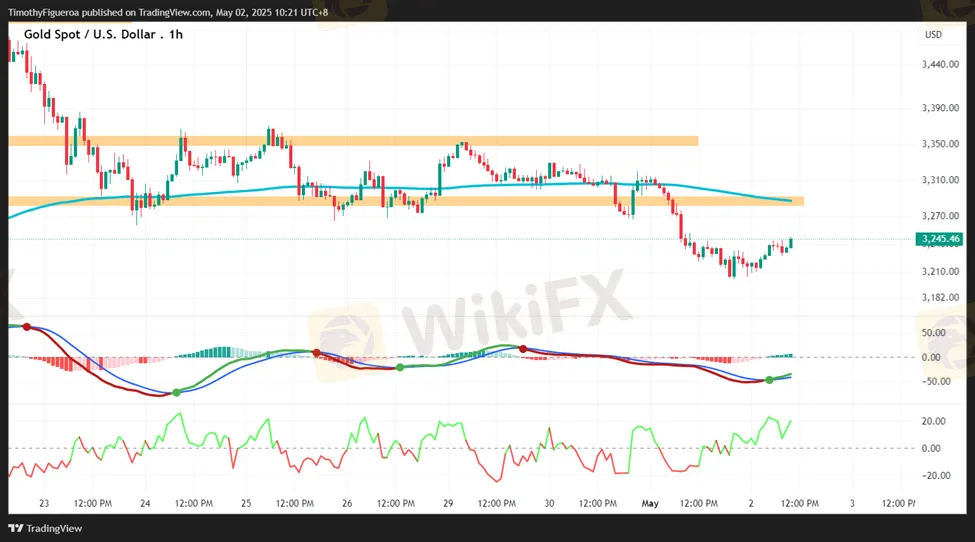Screen dimensions: 975x542
Task: Click the latest green MACD crossover dot
Action: pos(769,380)
